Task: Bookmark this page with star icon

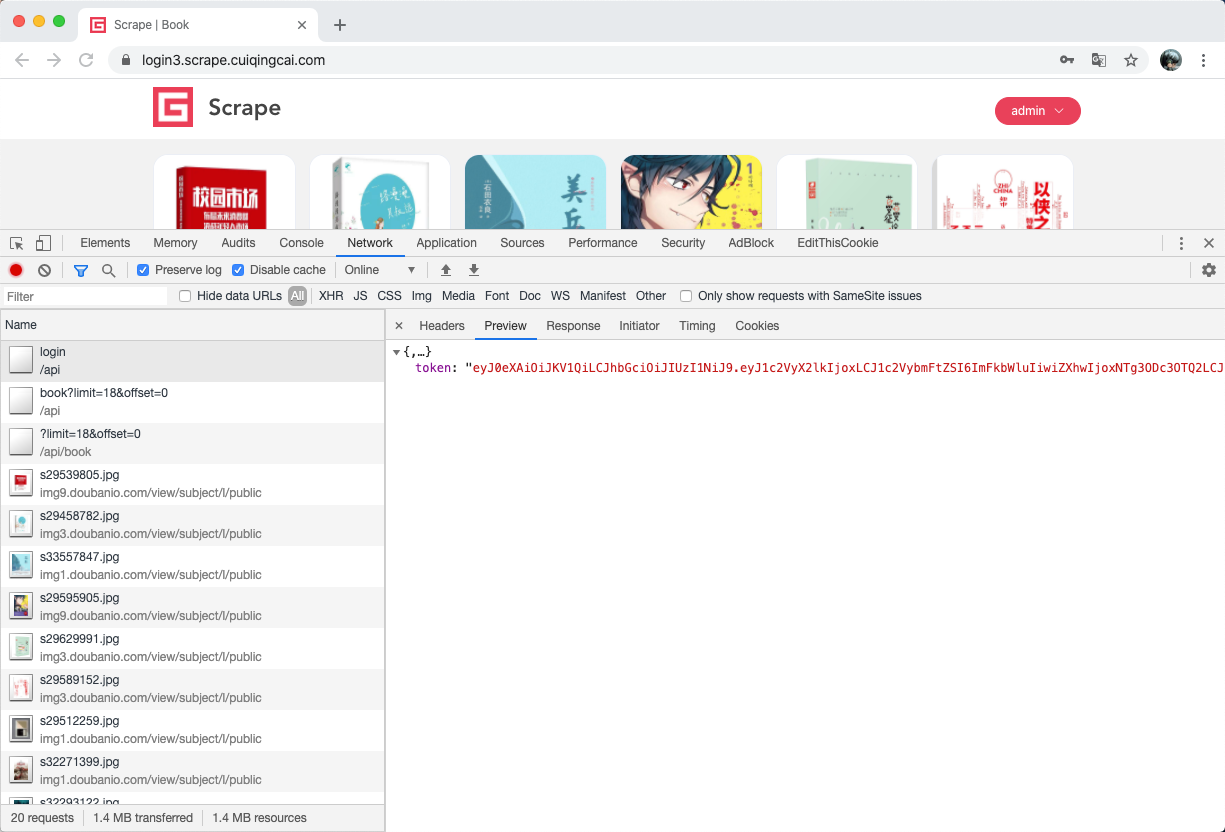Action: click(1131, 60)
